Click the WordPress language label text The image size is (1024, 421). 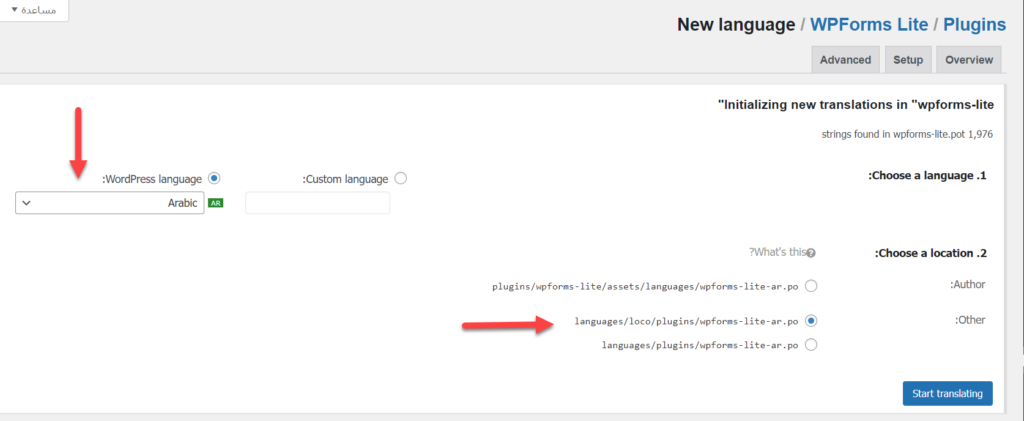(x=152, y=179)
